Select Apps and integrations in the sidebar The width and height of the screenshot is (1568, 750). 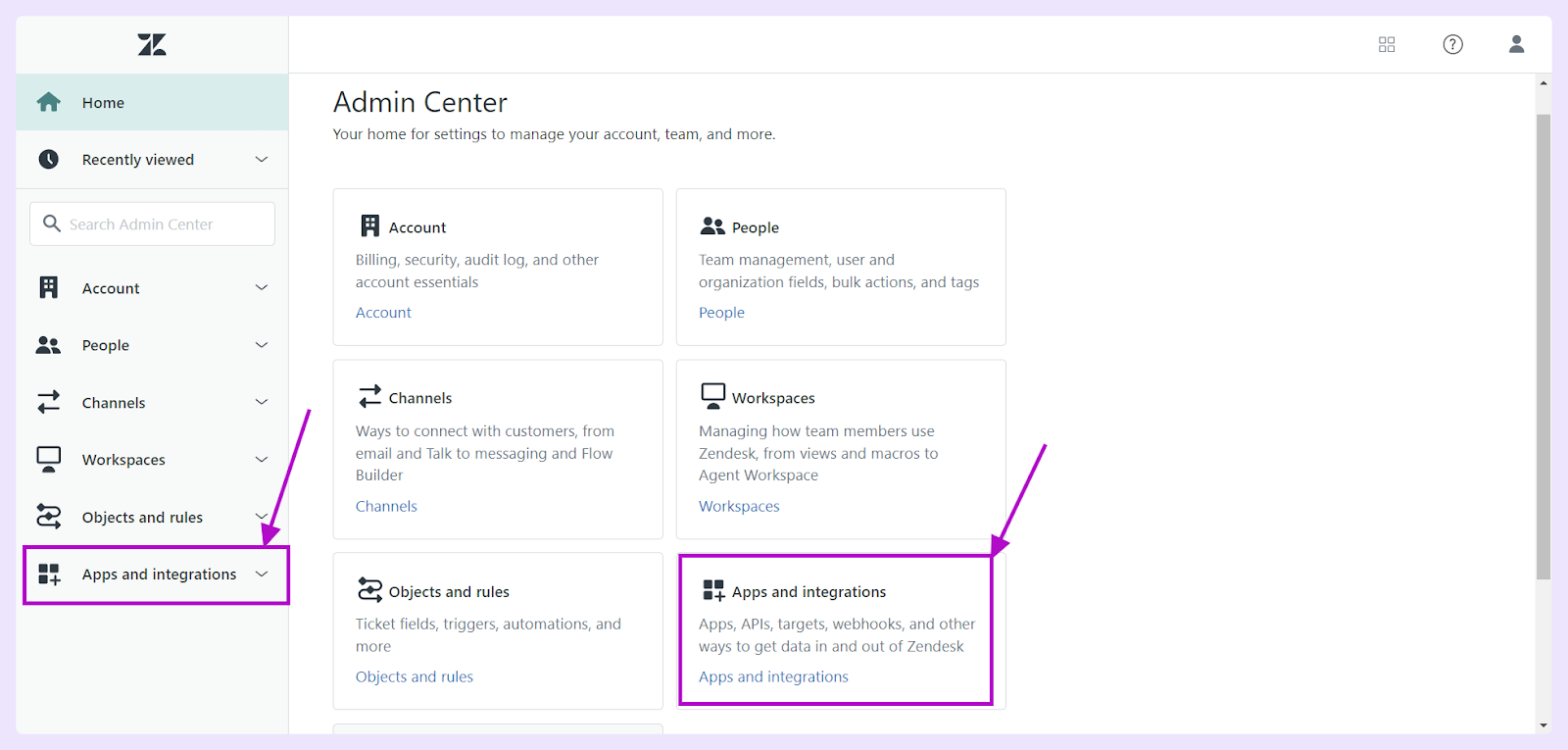click(x=159, y=575)
